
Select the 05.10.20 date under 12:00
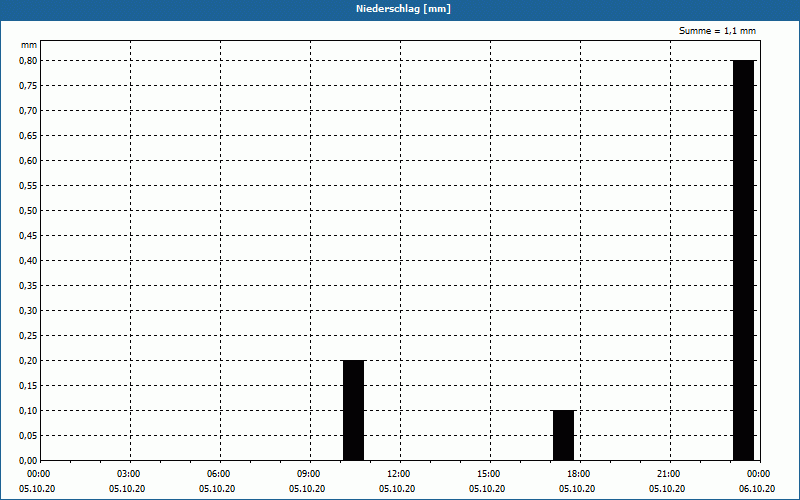(x=397, y=489)
